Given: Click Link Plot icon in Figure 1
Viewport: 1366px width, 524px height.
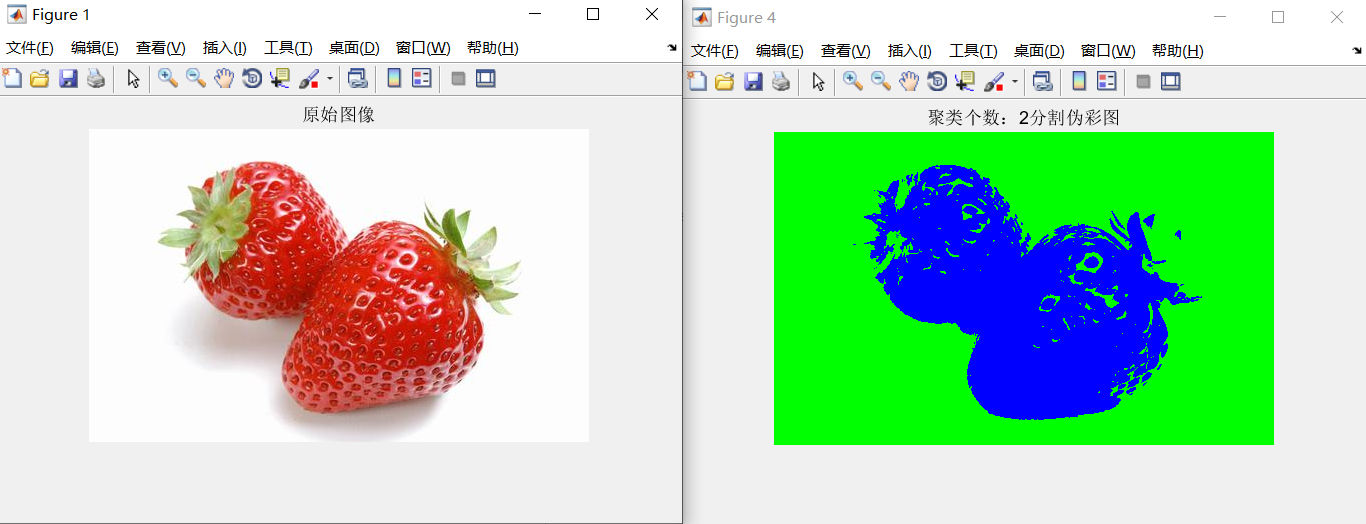Looking at the screenshot, I should [x=358, y=78].
